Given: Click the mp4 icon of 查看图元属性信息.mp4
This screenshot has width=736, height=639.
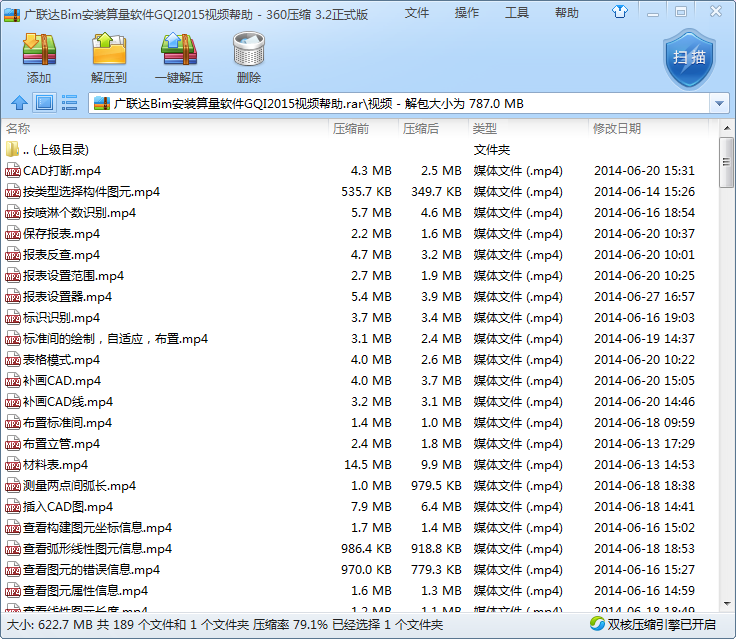Looking at the screenshot, I should click(13, 591).
